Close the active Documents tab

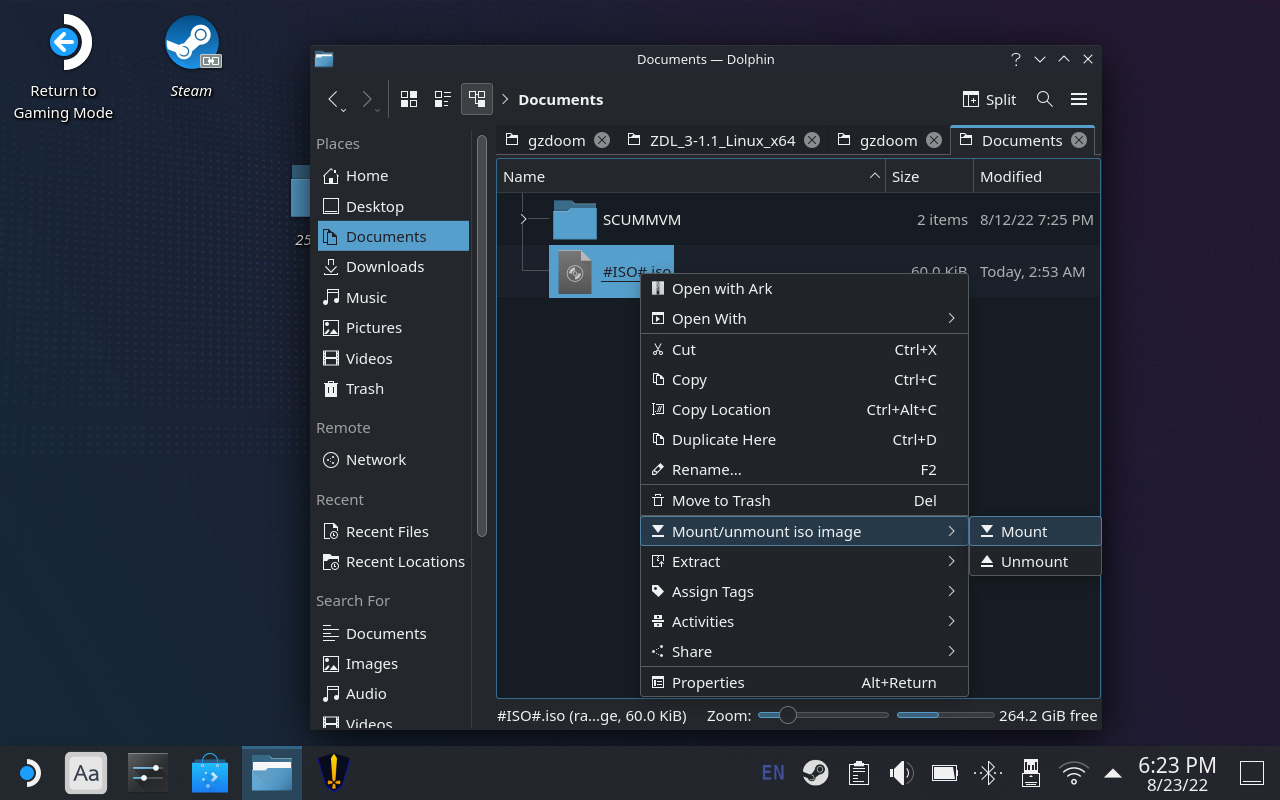[1079, 140]
